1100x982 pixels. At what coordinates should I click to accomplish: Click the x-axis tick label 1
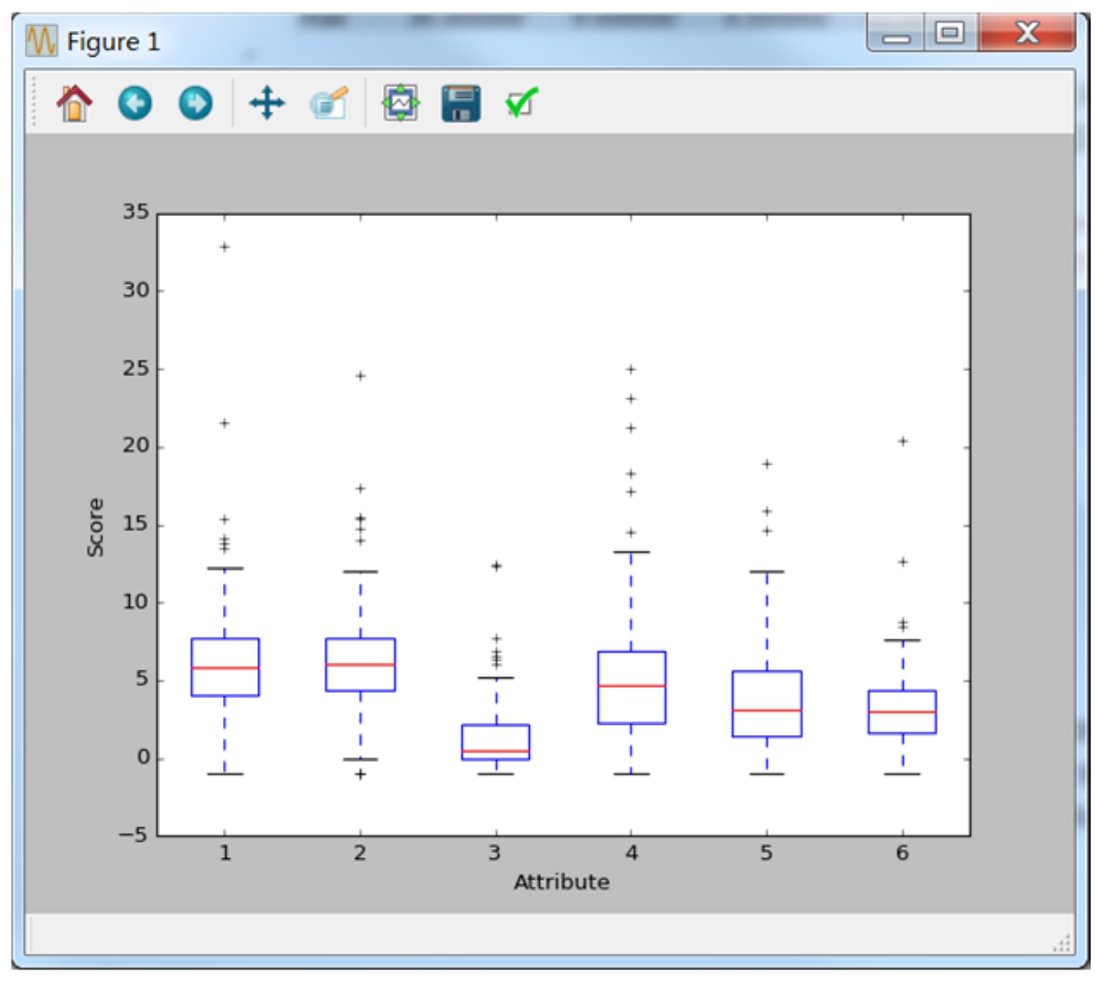tap(224, 854)
